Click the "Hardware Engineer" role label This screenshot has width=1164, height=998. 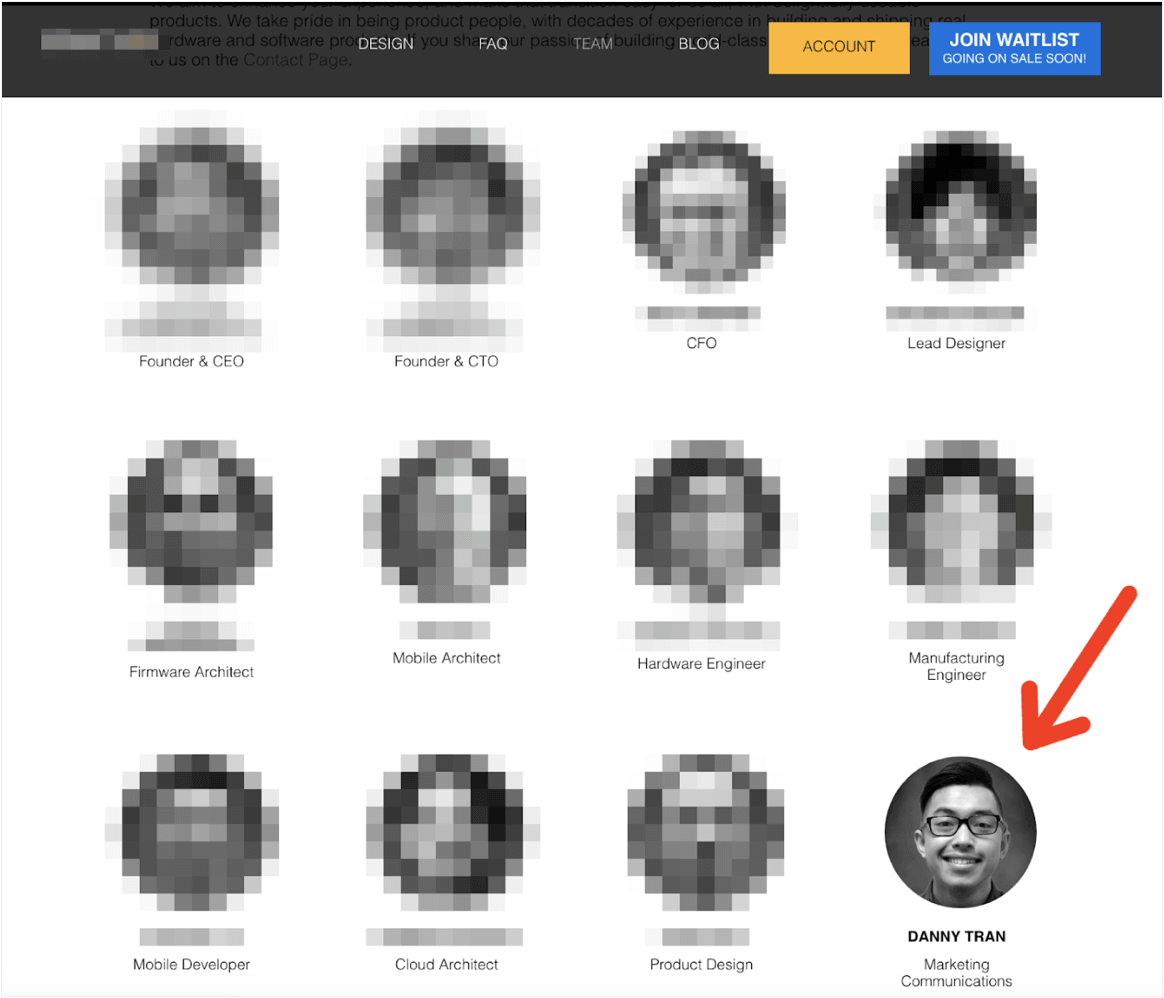point(702,664)
